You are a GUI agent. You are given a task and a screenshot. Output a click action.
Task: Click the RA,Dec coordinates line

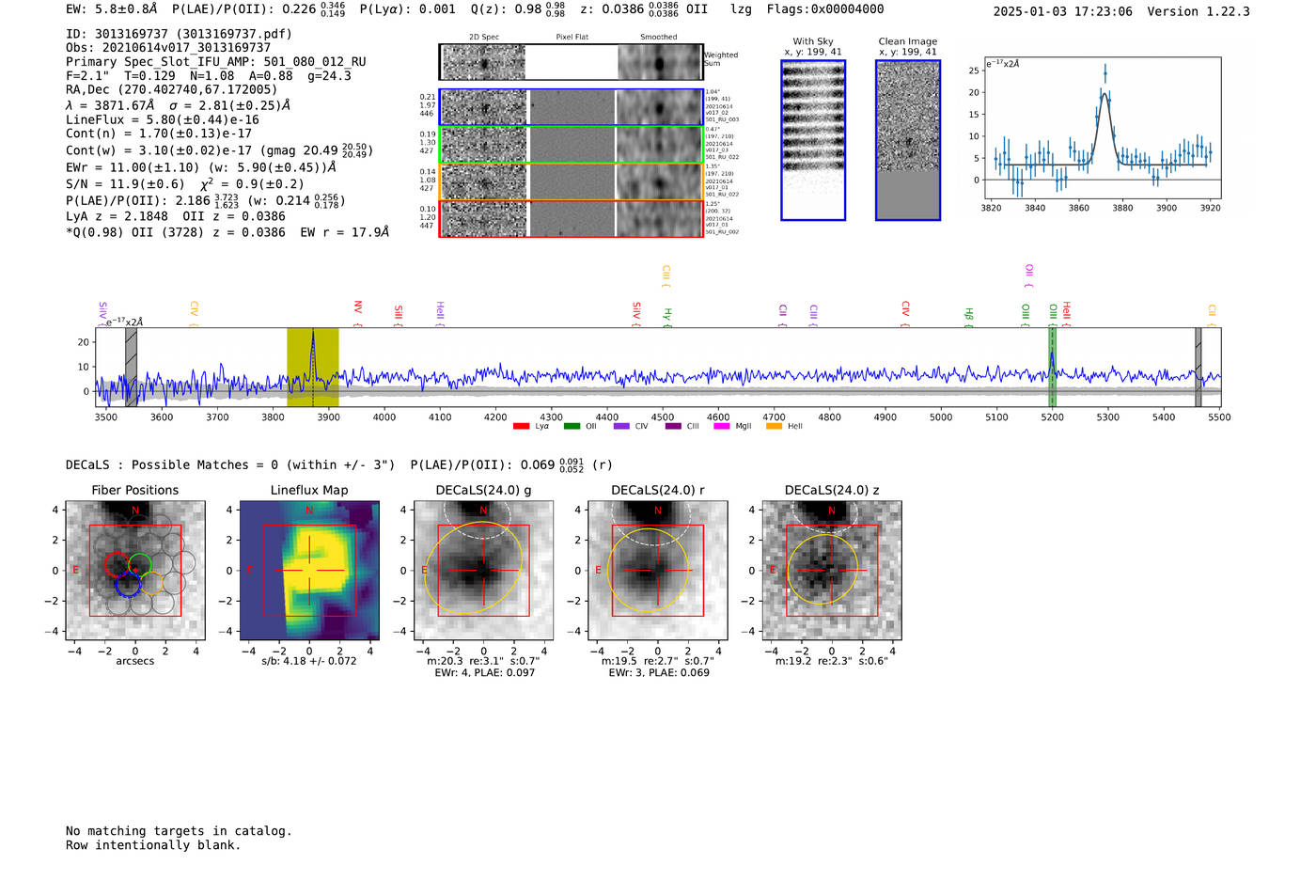click(172, 90)
